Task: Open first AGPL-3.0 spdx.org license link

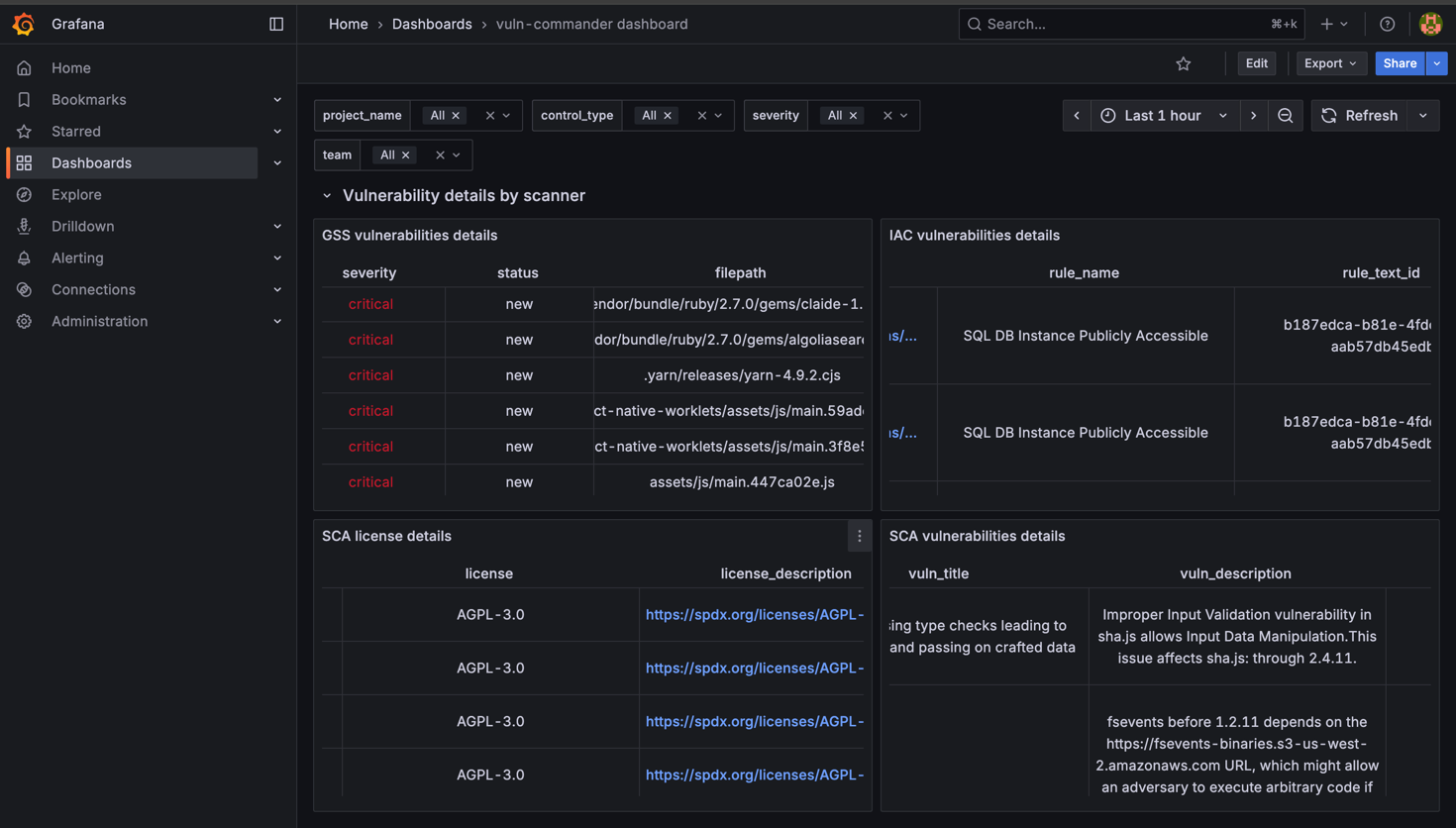Action: pos(755,615)
